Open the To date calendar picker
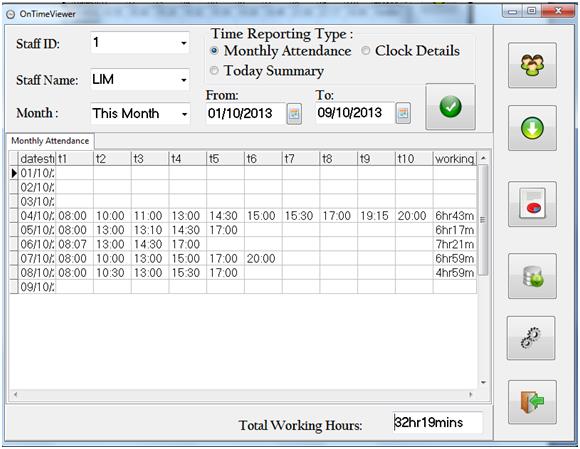 click(x=403, y=113)
